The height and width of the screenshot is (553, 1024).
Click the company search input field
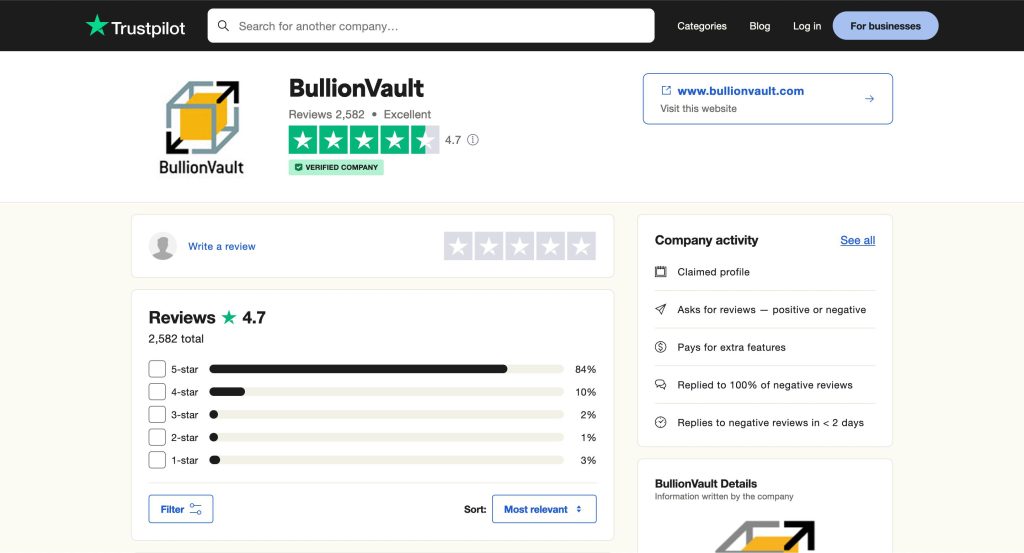click(440, 26)
